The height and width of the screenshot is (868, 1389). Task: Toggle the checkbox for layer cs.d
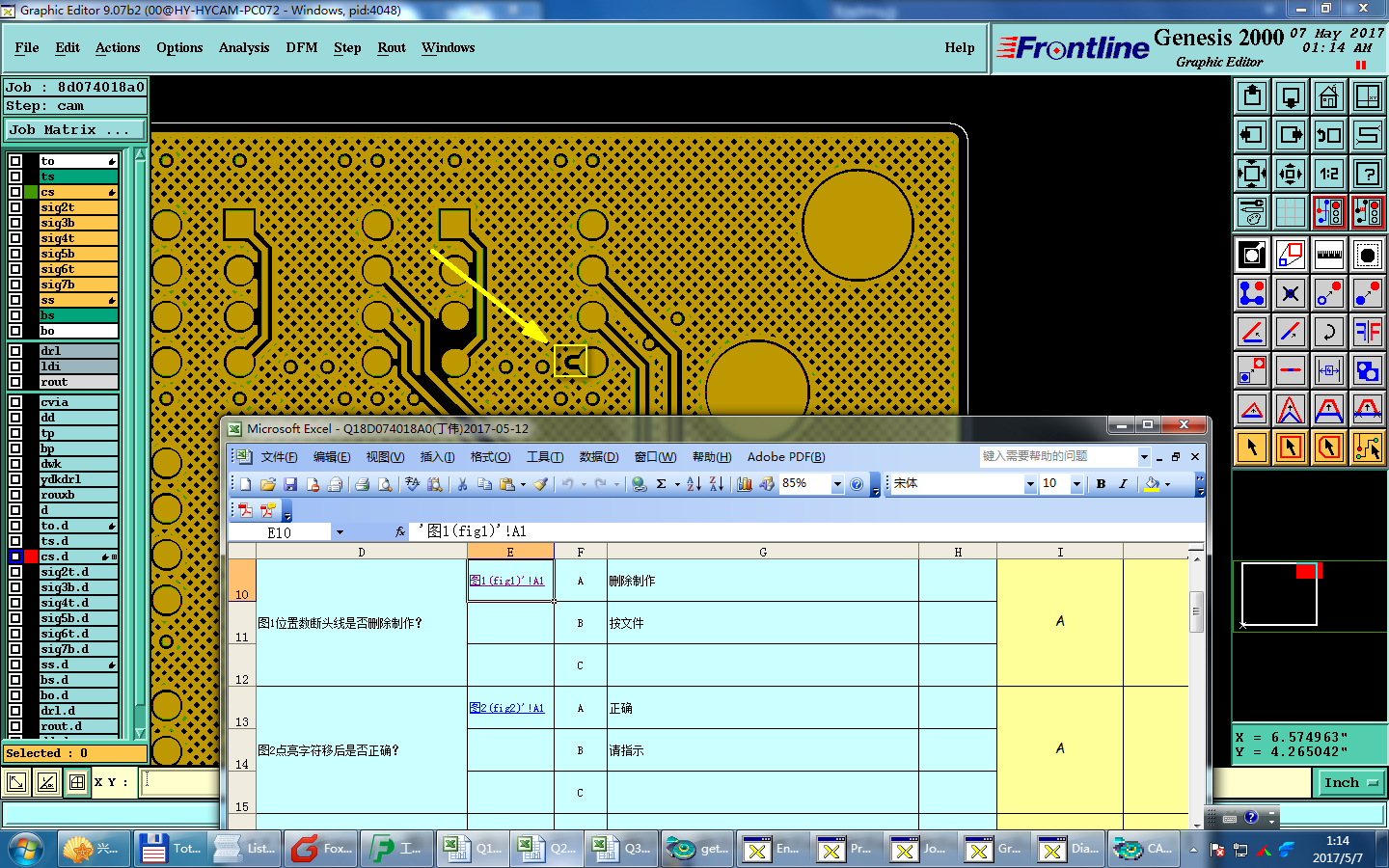click(15, 556)
